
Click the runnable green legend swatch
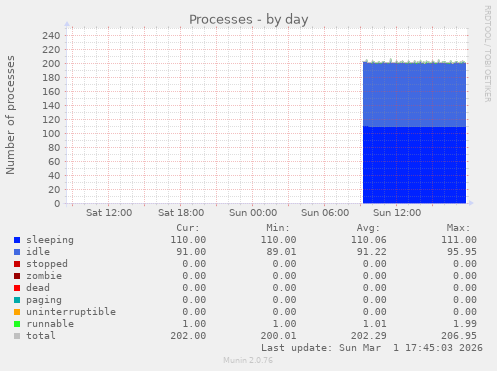click(17, 324)
